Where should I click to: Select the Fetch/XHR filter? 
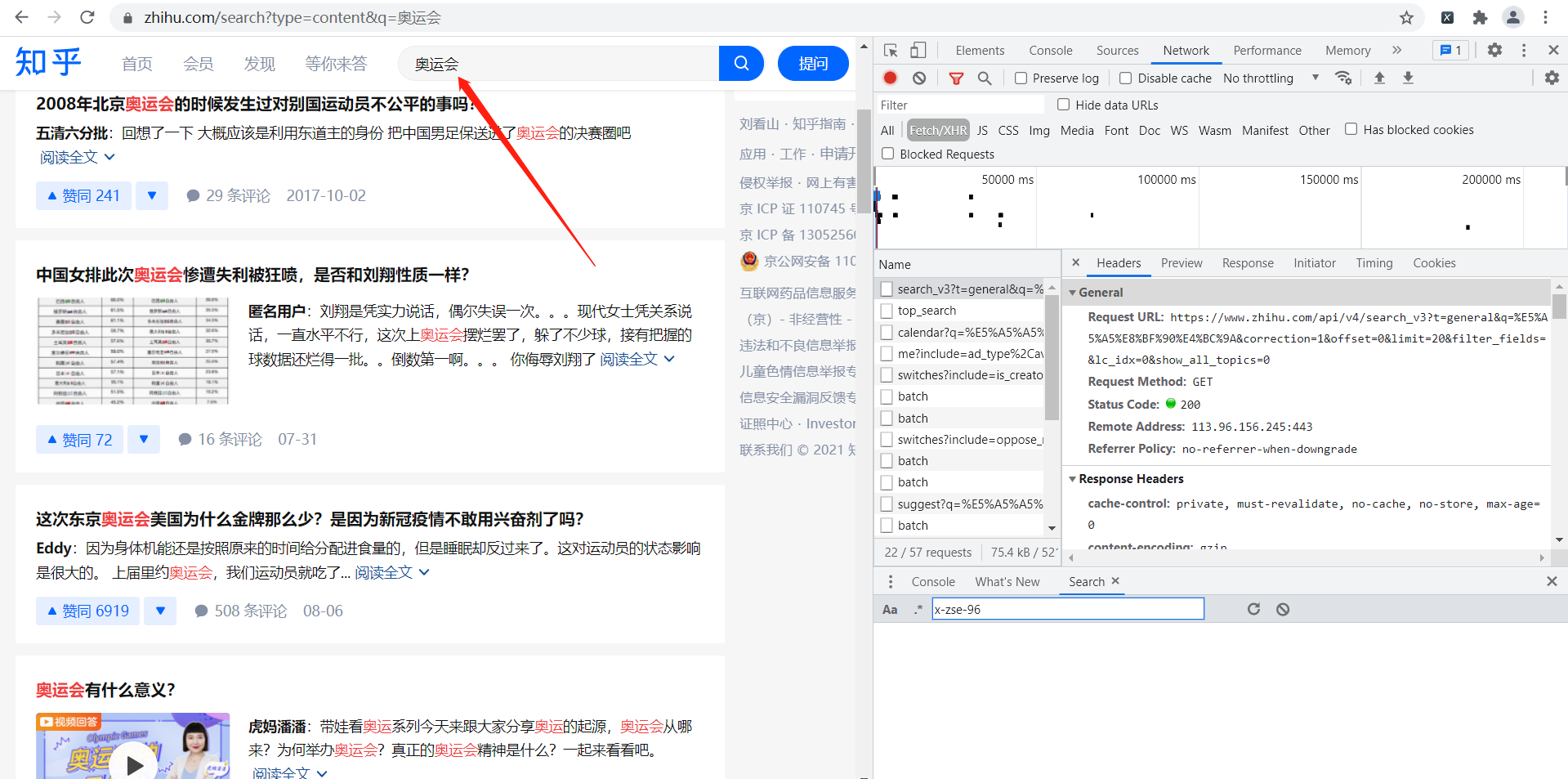(938, 130)
